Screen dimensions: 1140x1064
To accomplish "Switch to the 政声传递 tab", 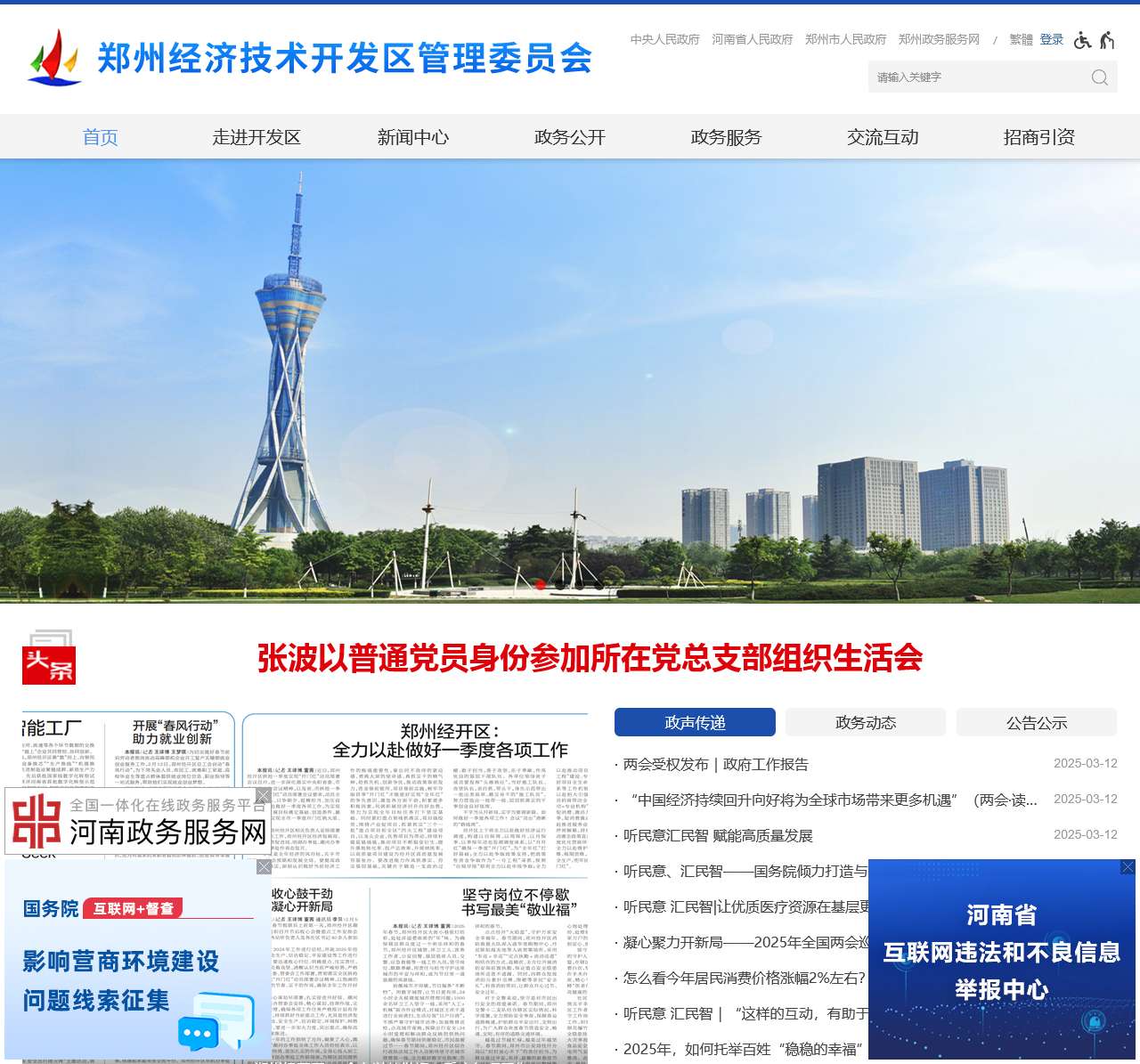I will (x=695, y=722).
